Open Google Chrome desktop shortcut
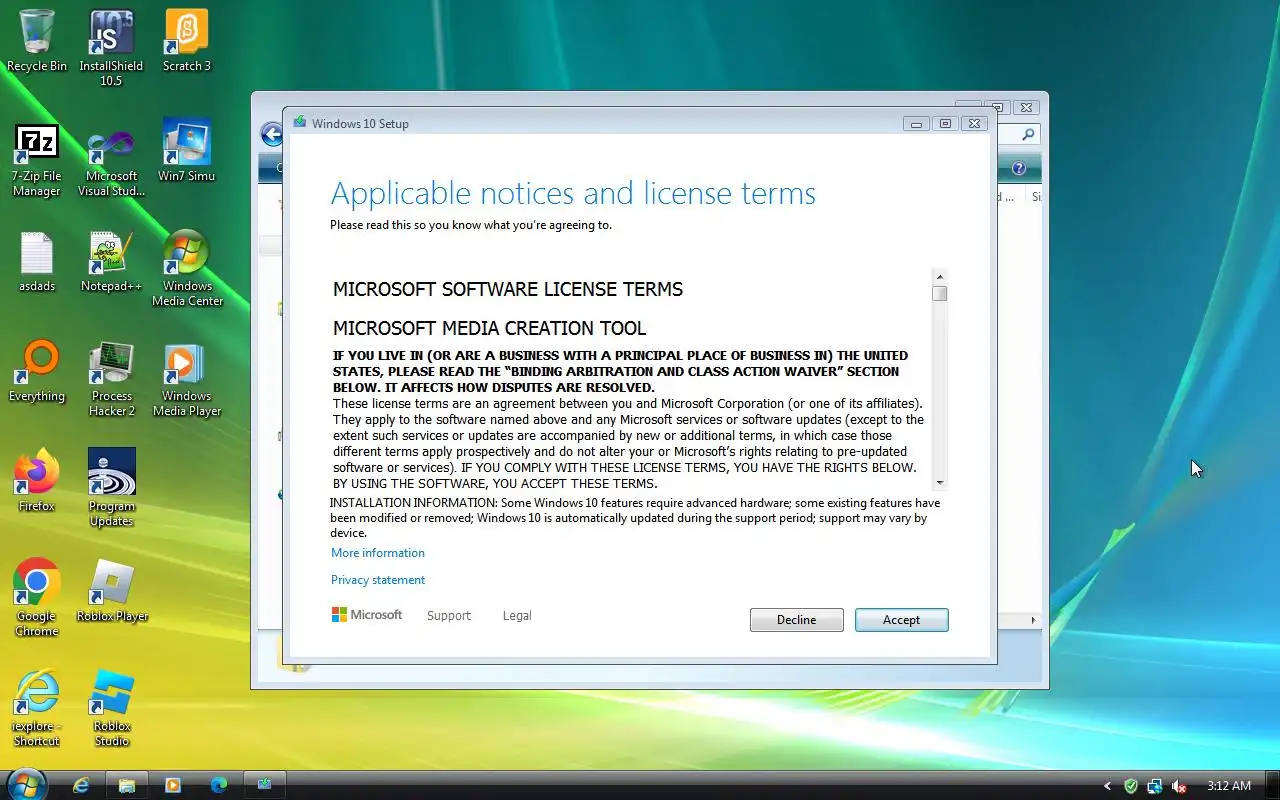This screenshot has height=800, width=1280. 37,598
